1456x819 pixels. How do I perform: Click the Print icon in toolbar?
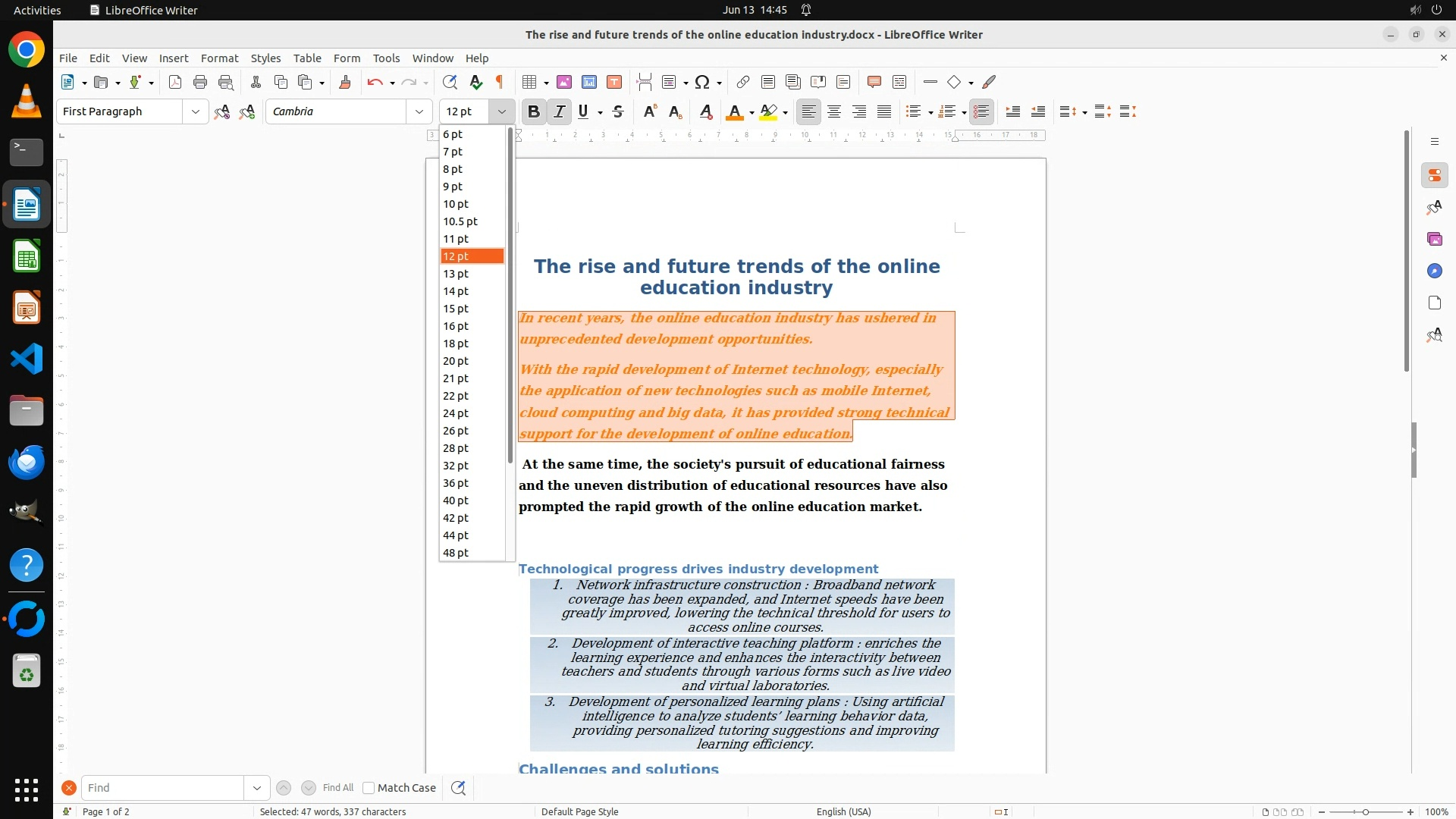(x=200, y=83)
